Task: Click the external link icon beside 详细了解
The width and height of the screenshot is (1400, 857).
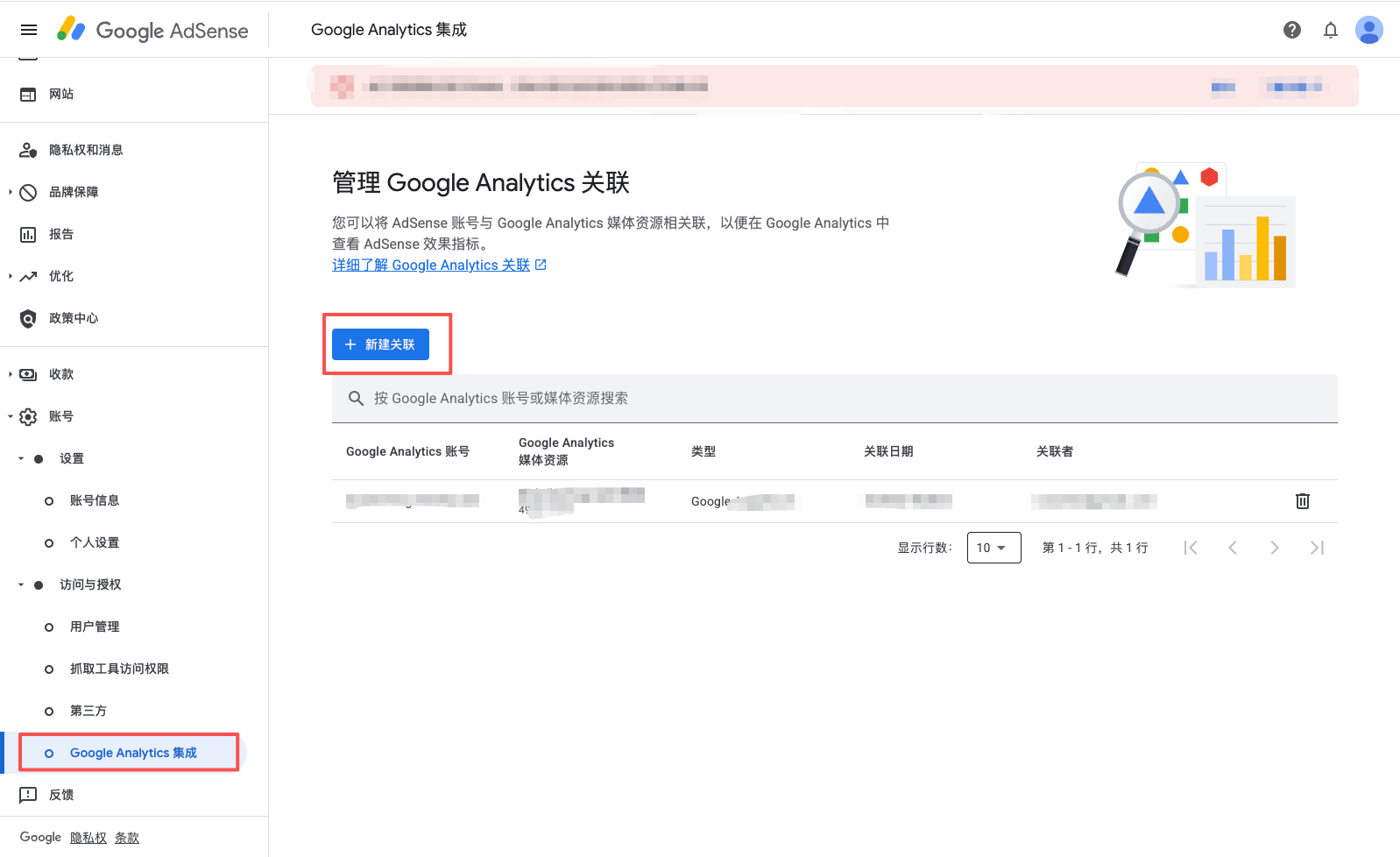Action: pos(541,265)
